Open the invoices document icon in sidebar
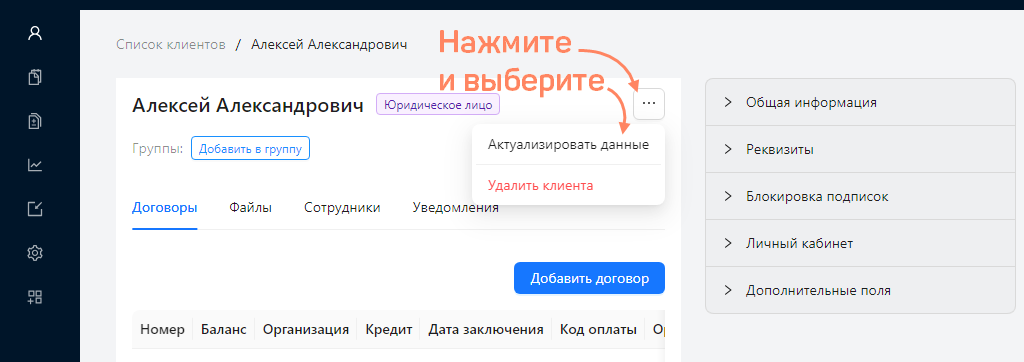This screenshot has width=1024, height=362. click(35, 121)
